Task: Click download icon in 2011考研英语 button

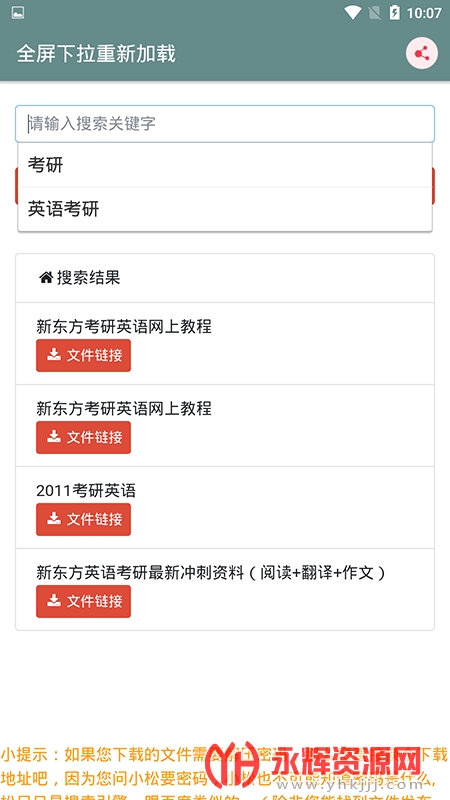Action: click(54, 519)
